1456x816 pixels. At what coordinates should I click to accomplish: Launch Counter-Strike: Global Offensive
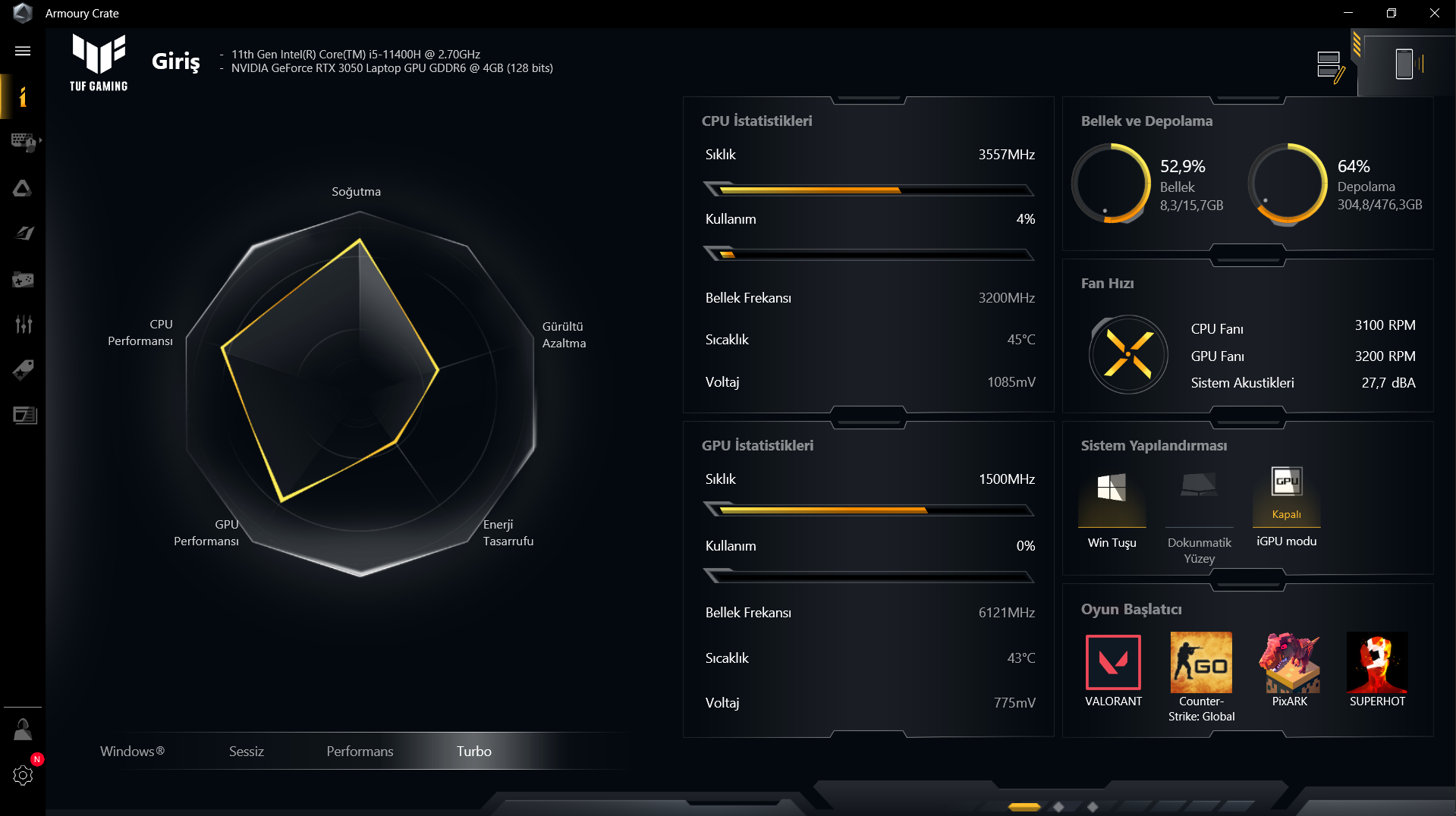pyautogui.click(x=1201, y=677)
